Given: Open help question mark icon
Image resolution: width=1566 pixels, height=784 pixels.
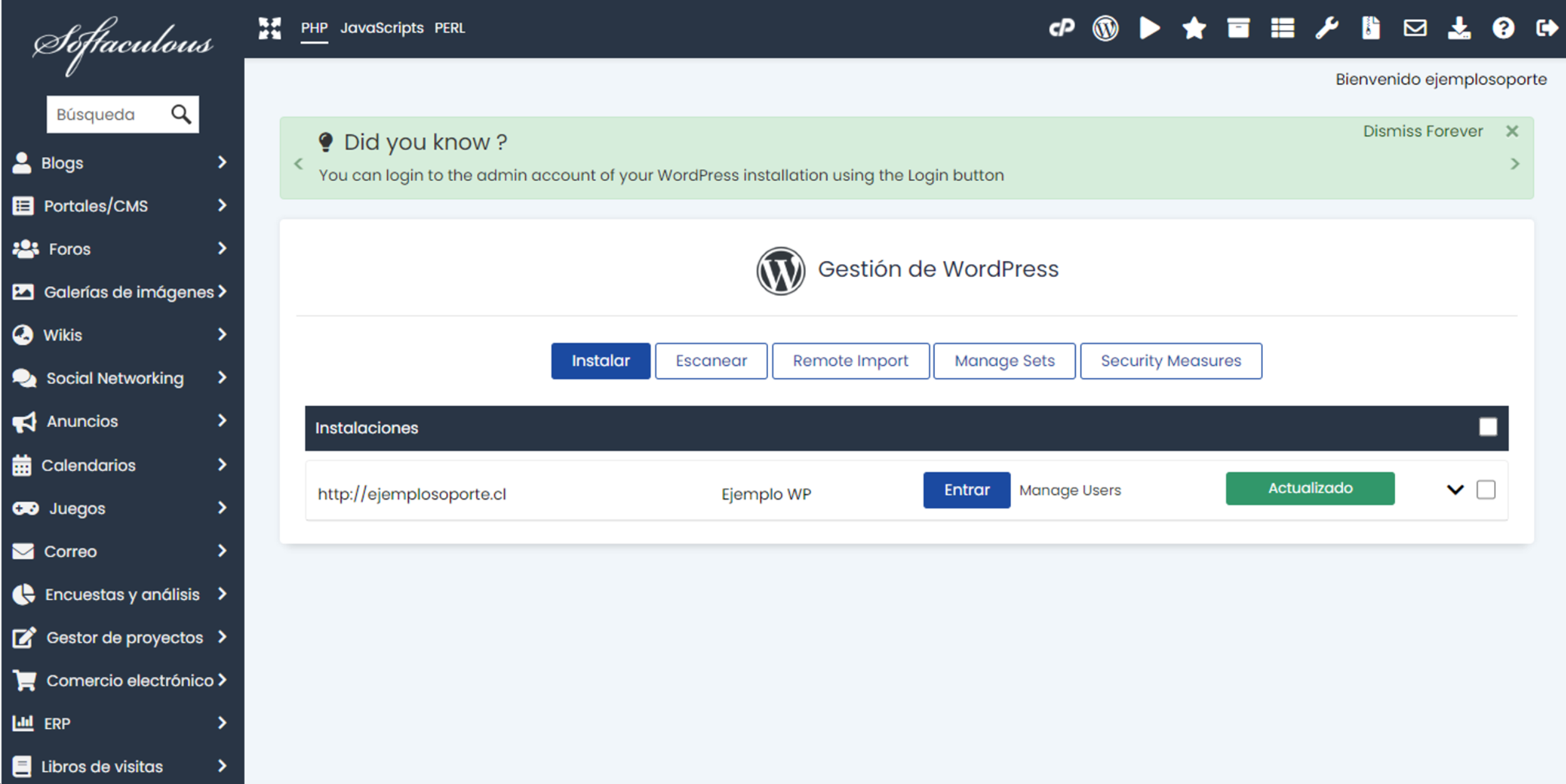Looking at the screenshot, I should (x=1503, y=28).
